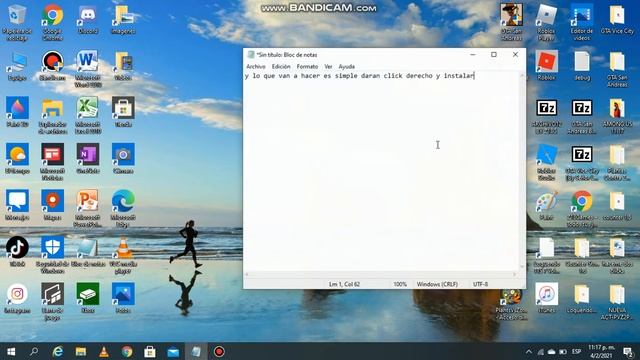Click the Notepad horizontal scrollbar
The image size is (640, 360).
[381, 274]
